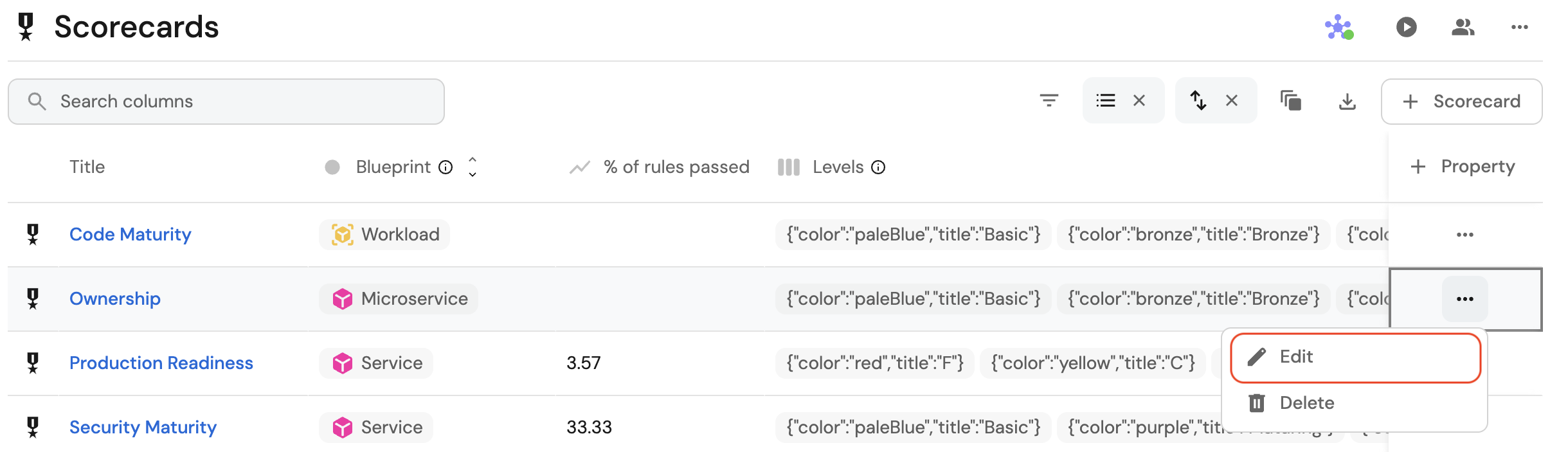
Task: Click the copy/duplicate view icon
Action: point(1290,100)
